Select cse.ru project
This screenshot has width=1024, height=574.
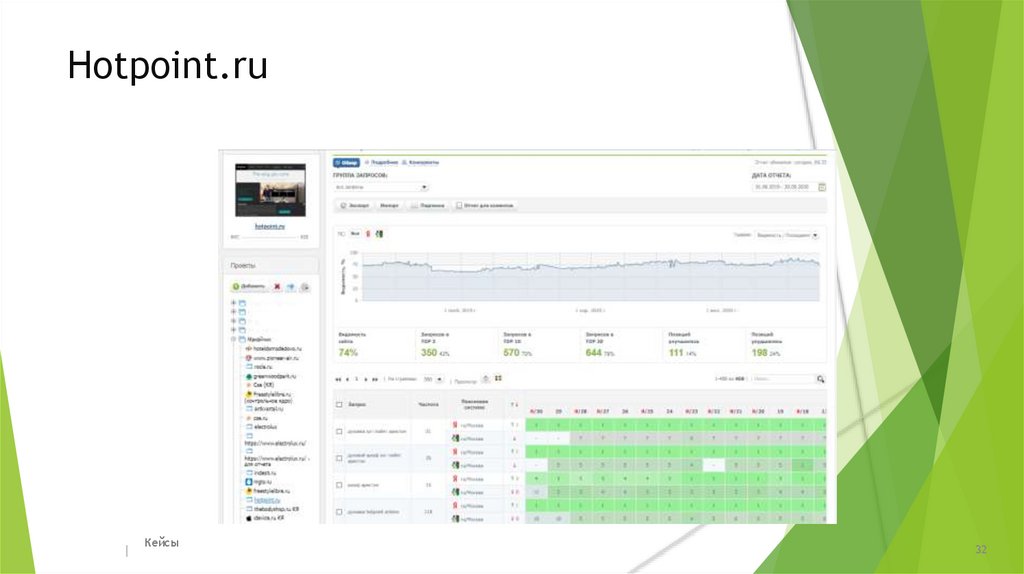pos(260,418)
